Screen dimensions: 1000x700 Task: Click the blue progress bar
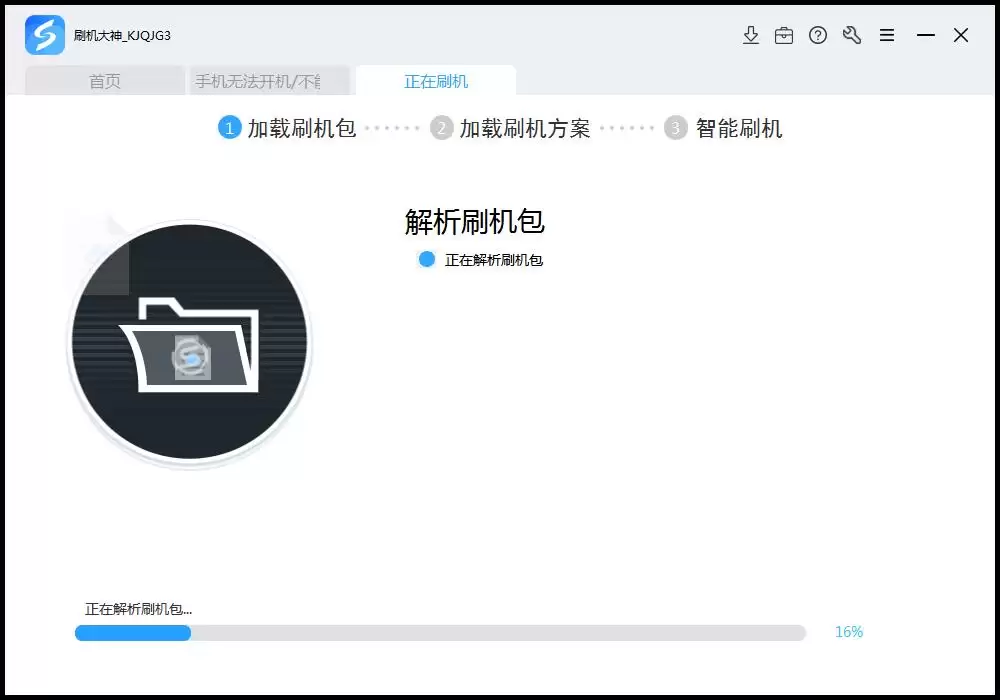tap(130, 633)
